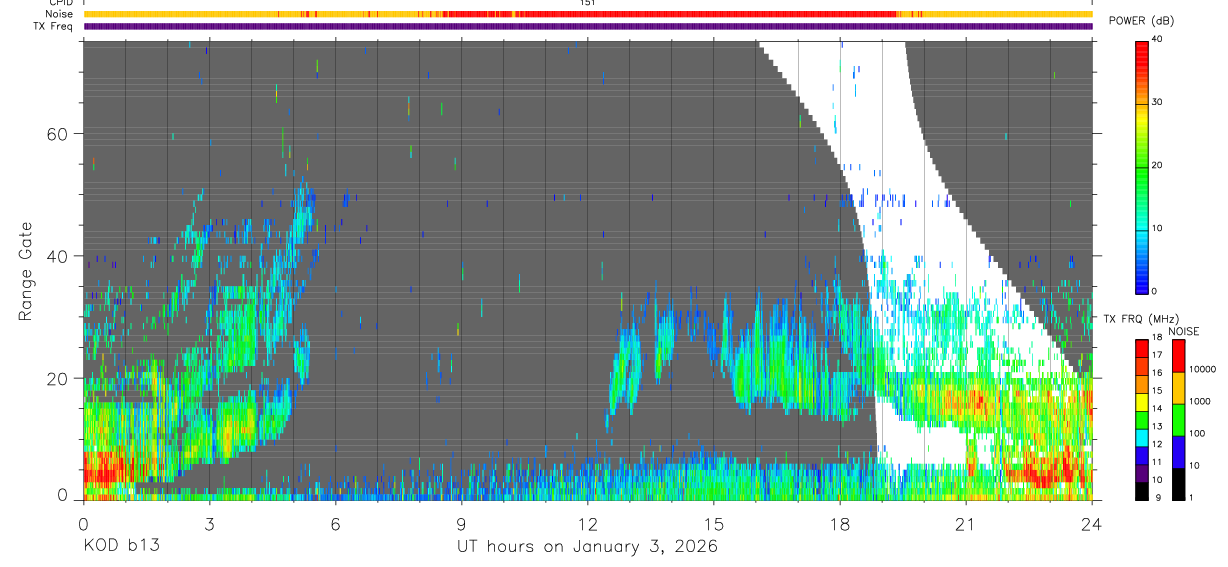Click the 24 tick on UT hours axis

(1091, 523)
